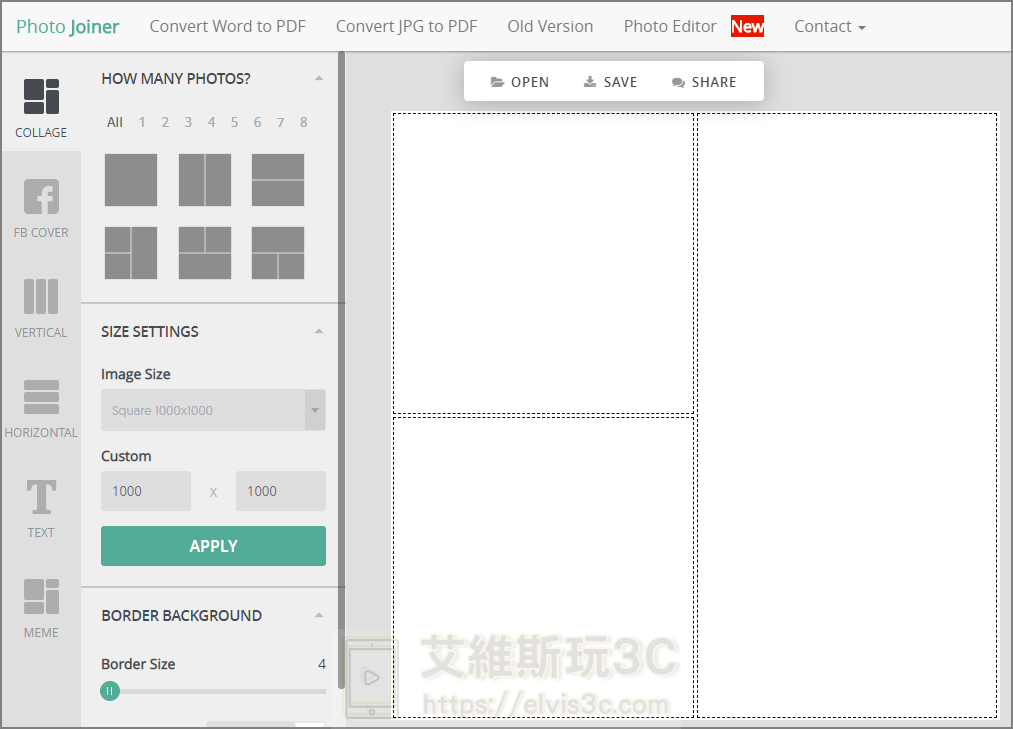Screen dimensions: 1013x729
Task: Go to Convert Word to PDF
Action: point(227,26)
